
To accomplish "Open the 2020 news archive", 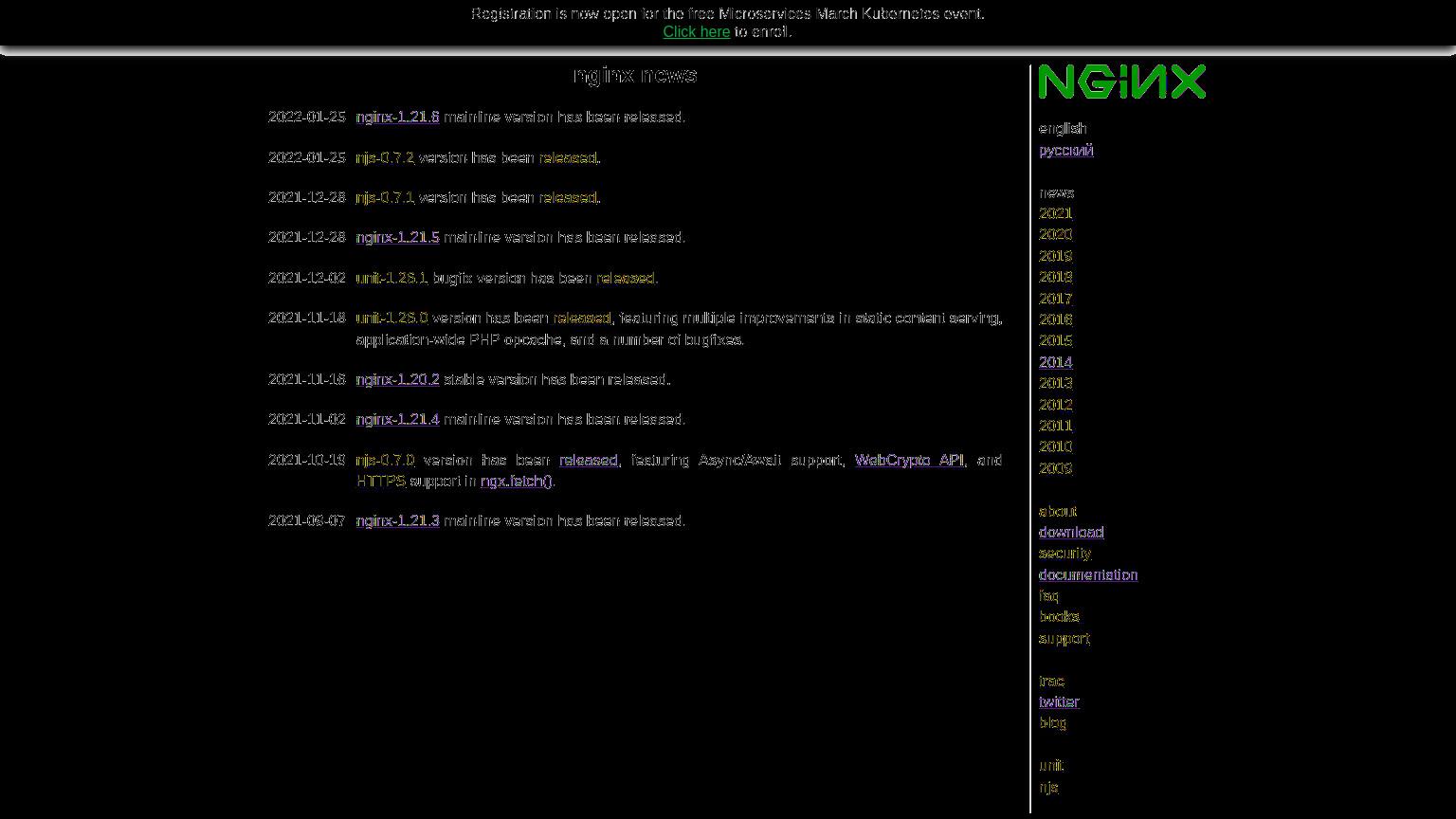I will click(x=1056, y=235).
